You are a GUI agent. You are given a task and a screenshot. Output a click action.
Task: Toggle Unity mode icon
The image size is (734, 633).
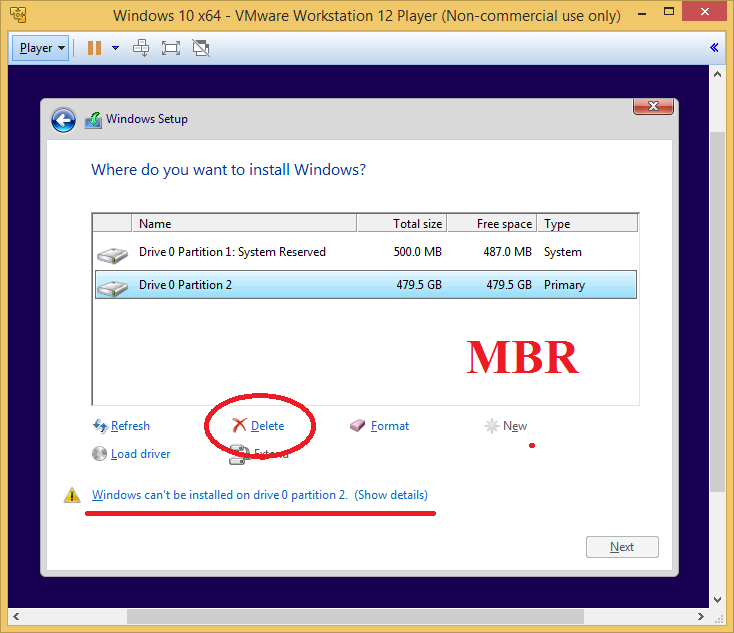pos(201,48)
